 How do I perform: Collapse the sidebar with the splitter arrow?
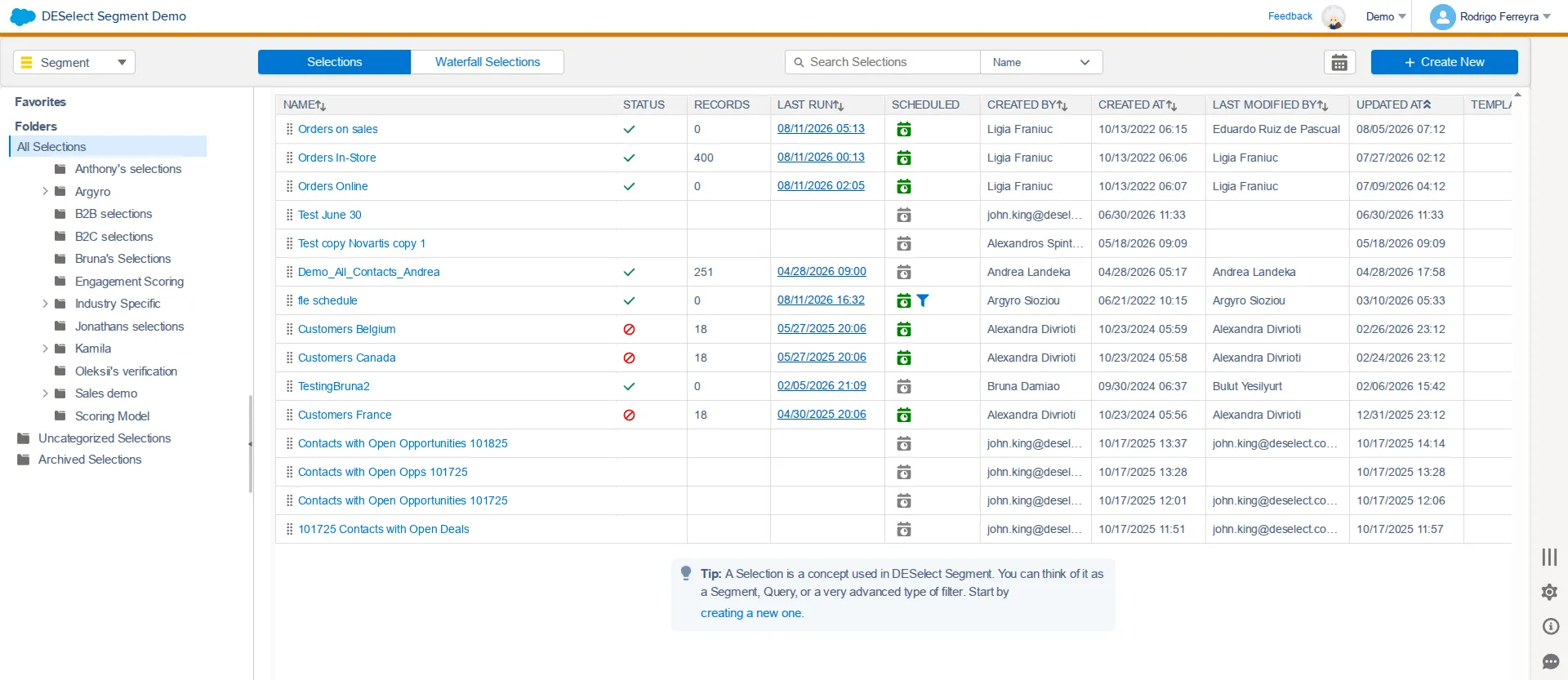[x=250, y=444]
